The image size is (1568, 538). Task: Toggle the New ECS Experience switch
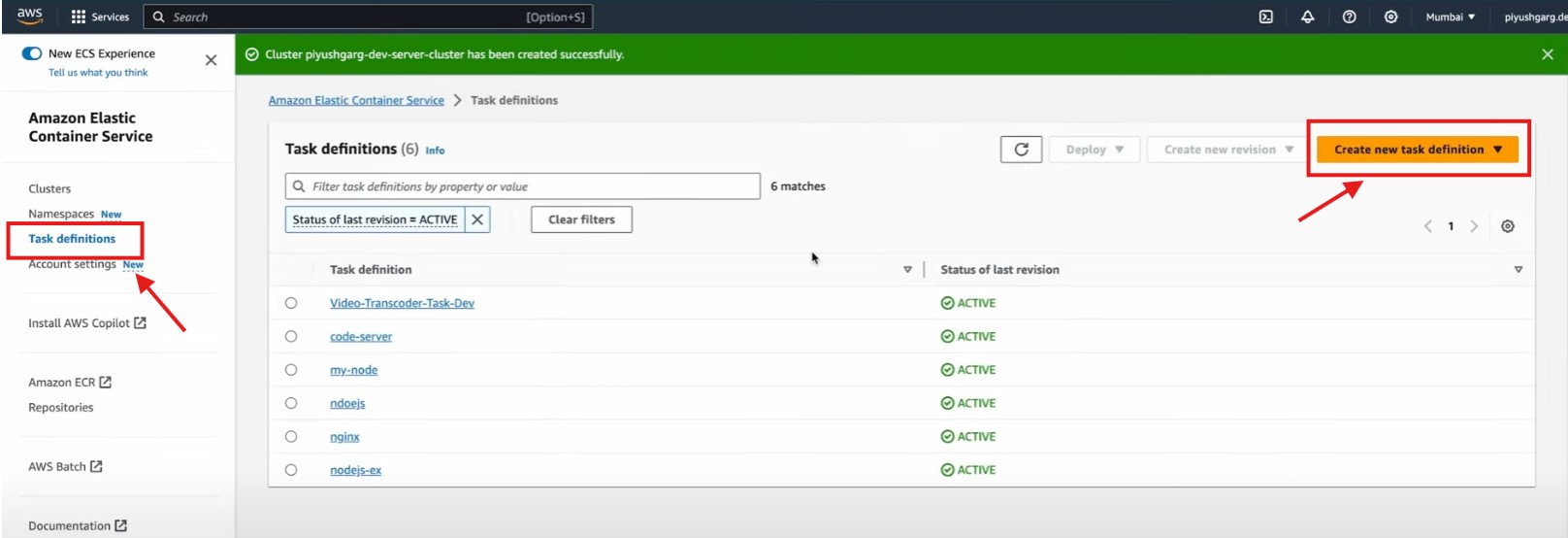coord(32,53)
